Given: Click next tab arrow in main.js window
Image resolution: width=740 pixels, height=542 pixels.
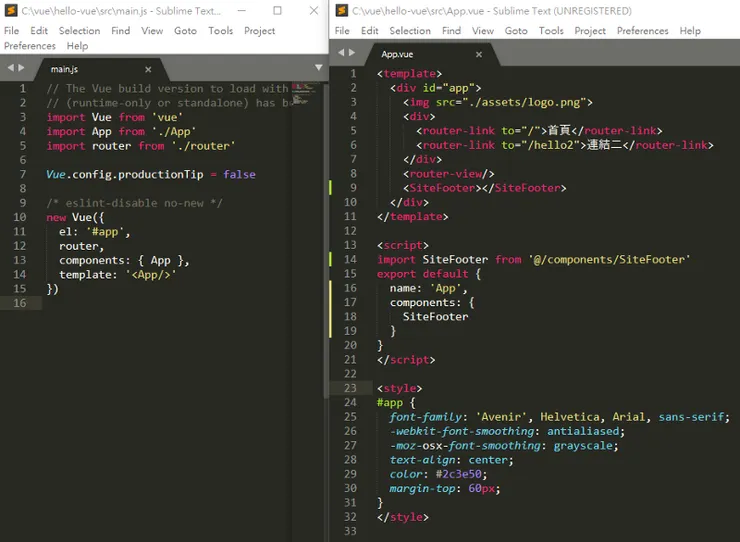Looking at the screenshot, I should tap(22, 68).
